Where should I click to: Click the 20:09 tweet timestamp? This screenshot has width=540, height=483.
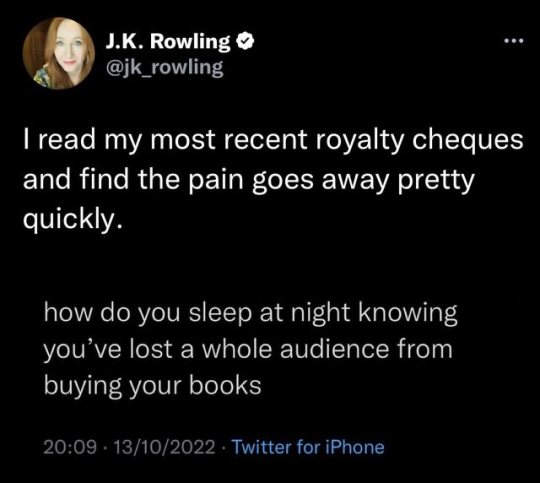coord(70,447)
